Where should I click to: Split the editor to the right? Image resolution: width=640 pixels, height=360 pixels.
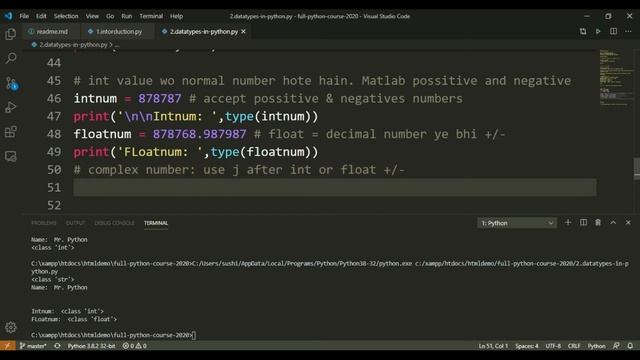point(613,31)
